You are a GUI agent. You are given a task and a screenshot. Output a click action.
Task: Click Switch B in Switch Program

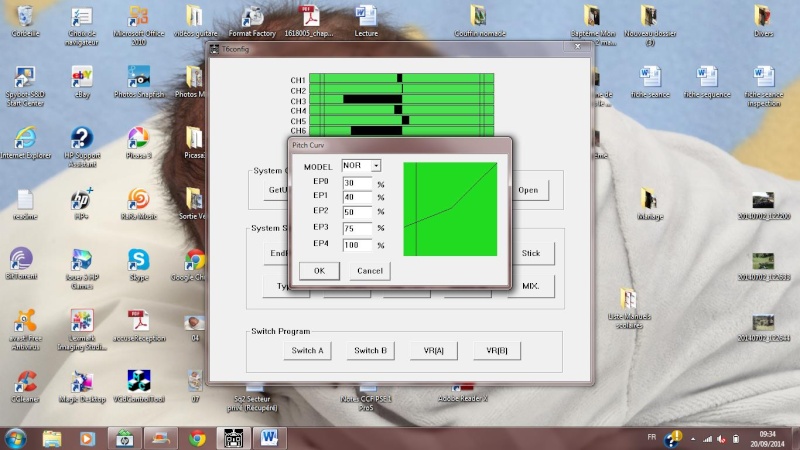click(370, 351)
